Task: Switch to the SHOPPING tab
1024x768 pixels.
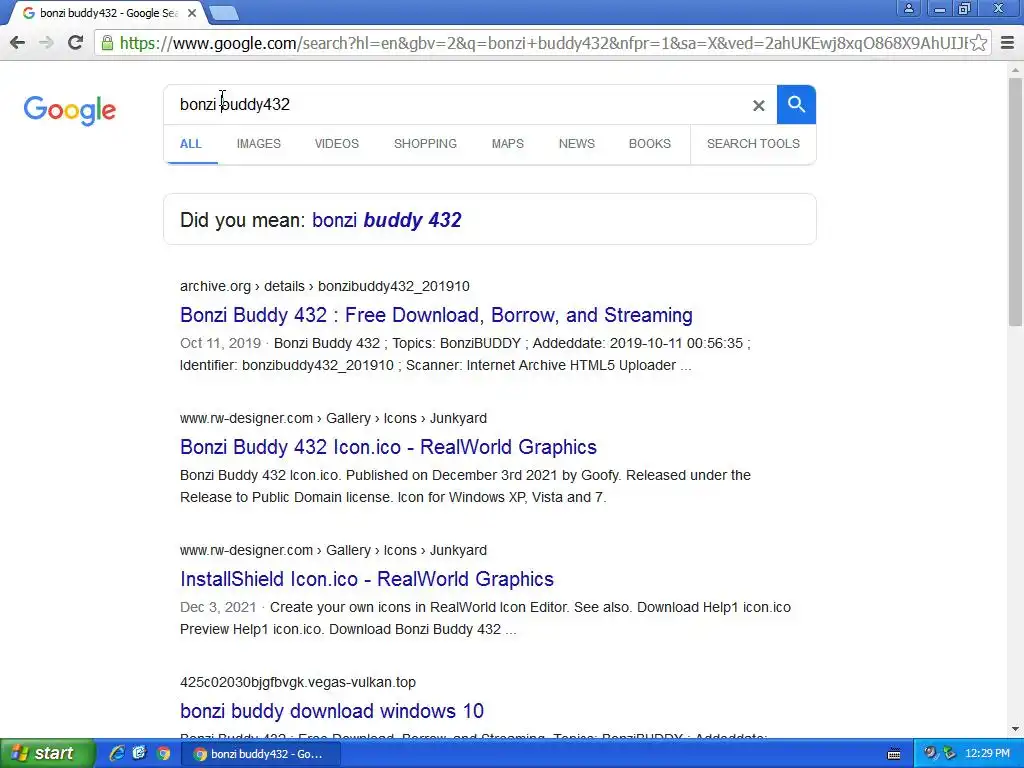Action: tap(425, 144)
